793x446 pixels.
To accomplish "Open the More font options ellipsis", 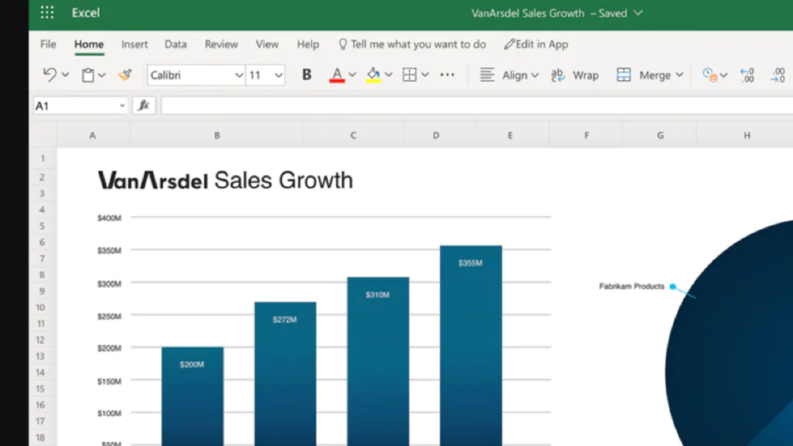I will click(447, 75).
